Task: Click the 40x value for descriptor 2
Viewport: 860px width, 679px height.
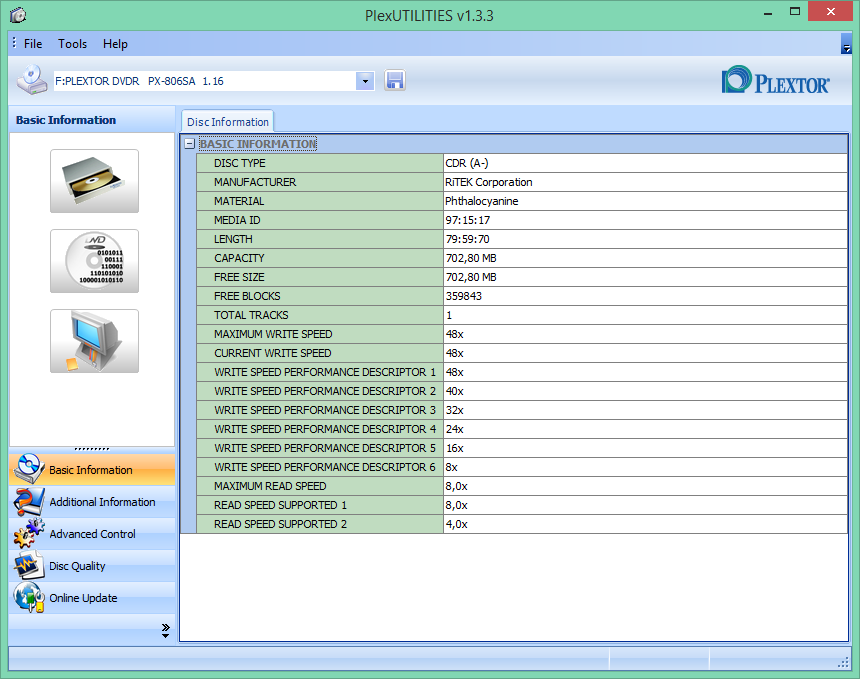Action: pyautogui.click(x=455, y=391)
